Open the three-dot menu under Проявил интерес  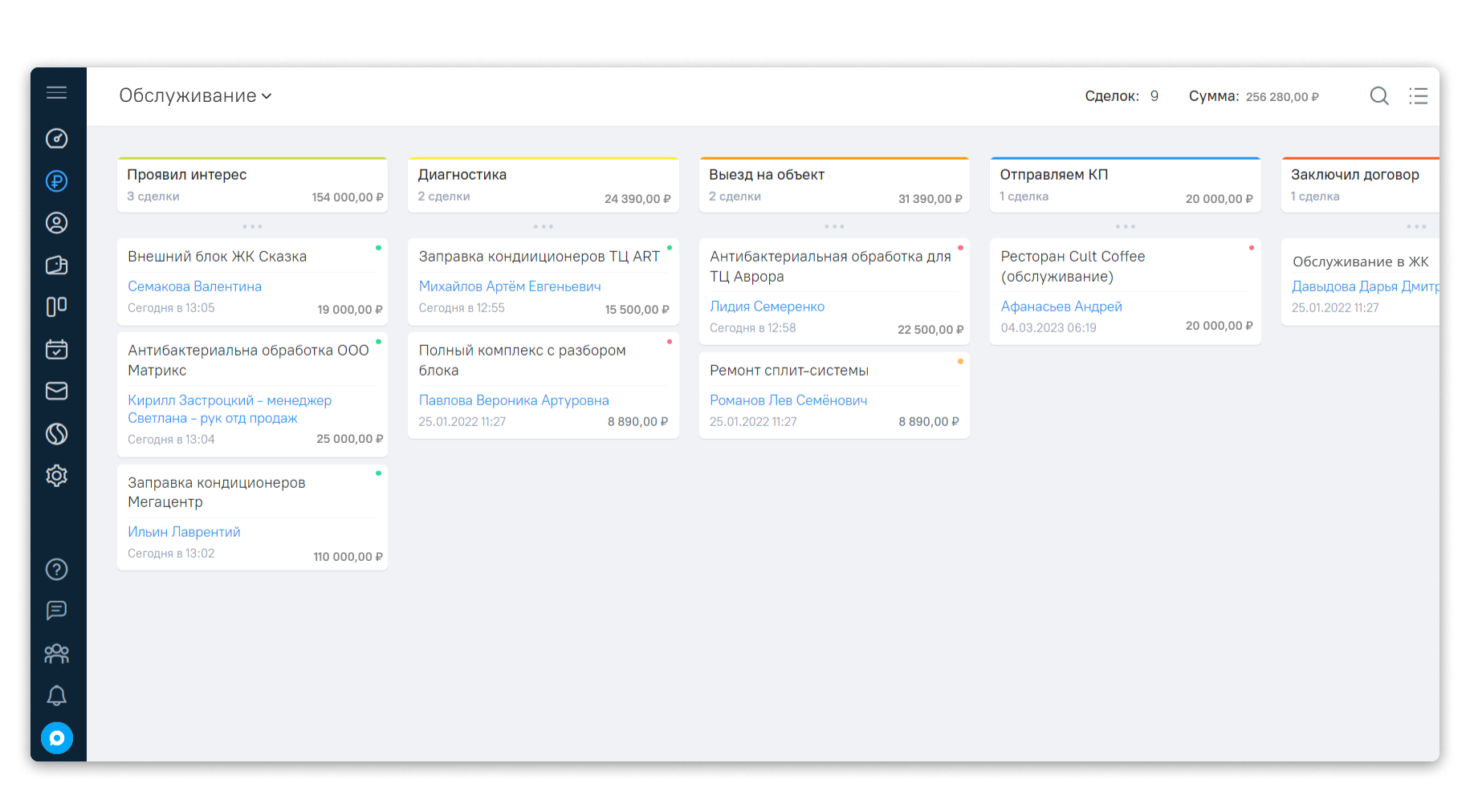click(252, 226)
